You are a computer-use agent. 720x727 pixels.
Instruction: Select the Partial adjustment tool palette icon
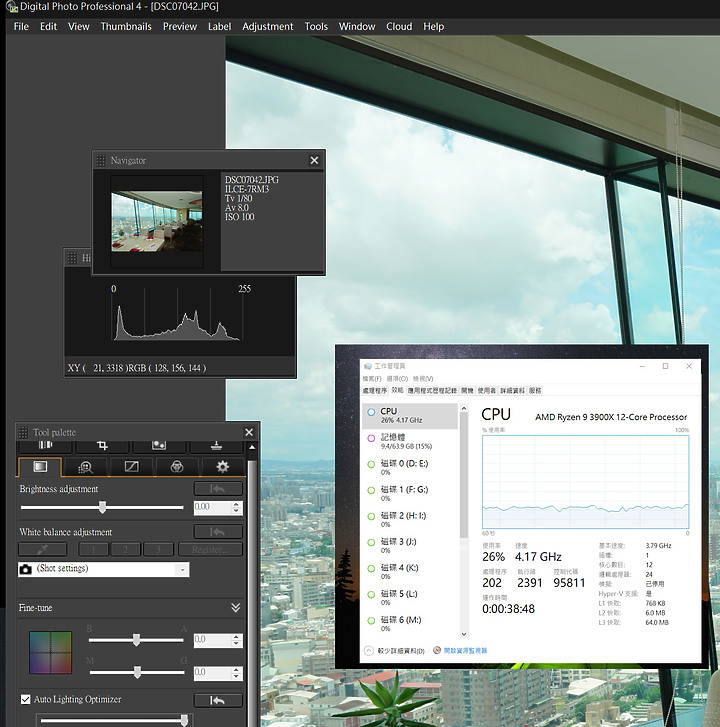pyautogui.click(x=159, y=446)
